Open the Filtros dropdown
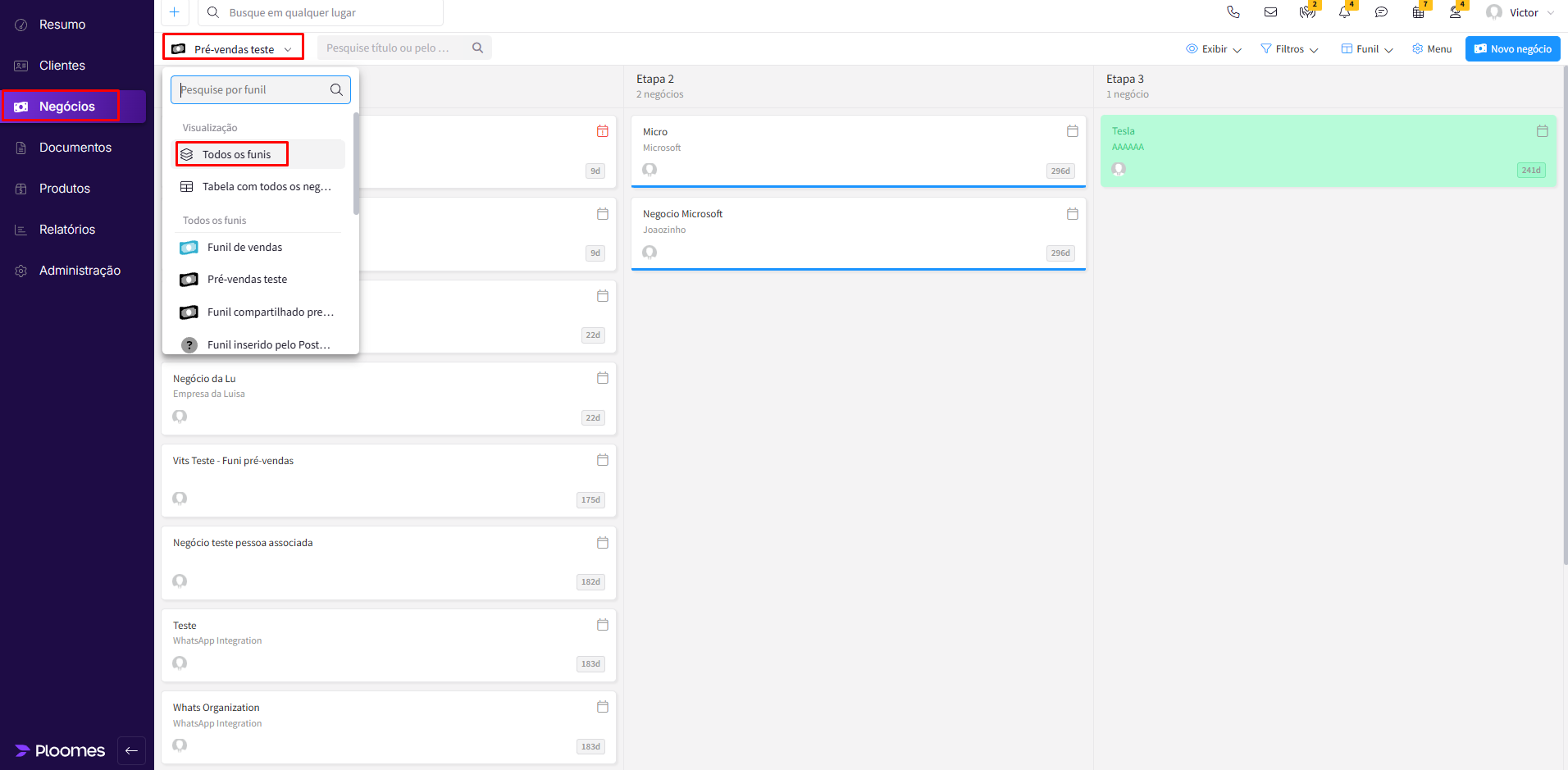 (1289, 49)
